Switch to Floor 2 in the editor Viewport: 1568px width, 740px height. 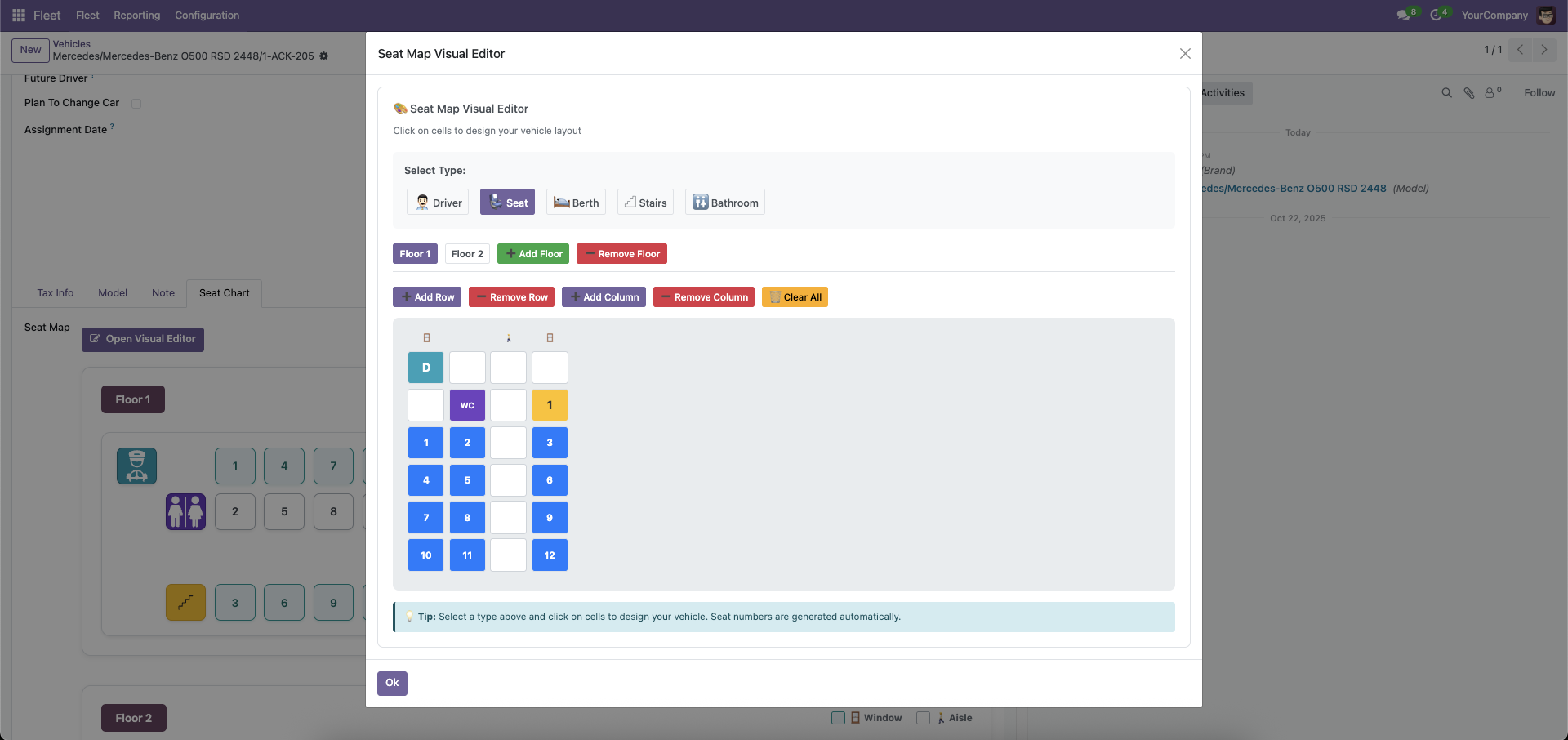(x=467, y=254)
